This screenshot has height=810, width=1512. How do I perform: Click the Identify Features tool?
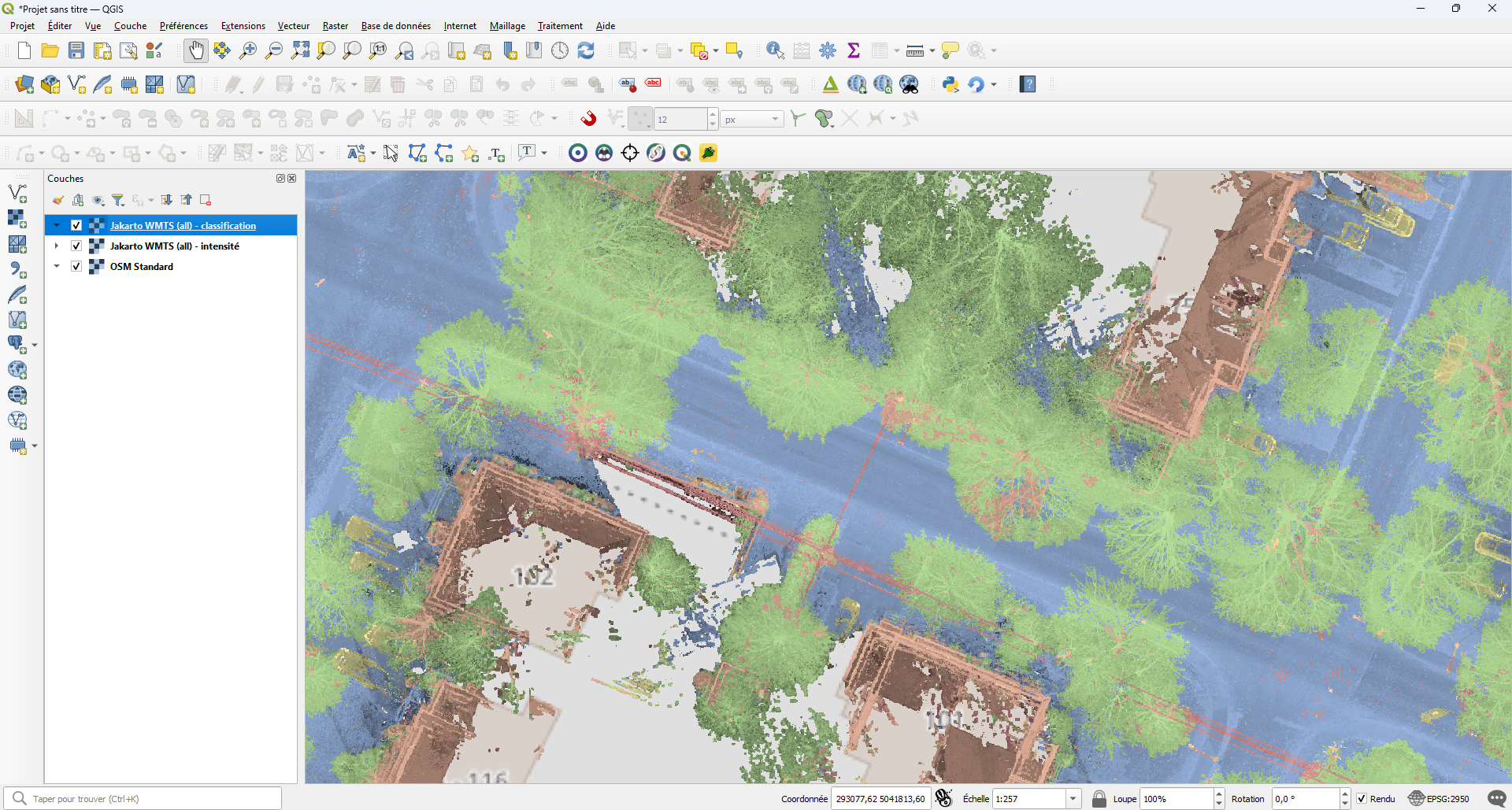point(775,51)
